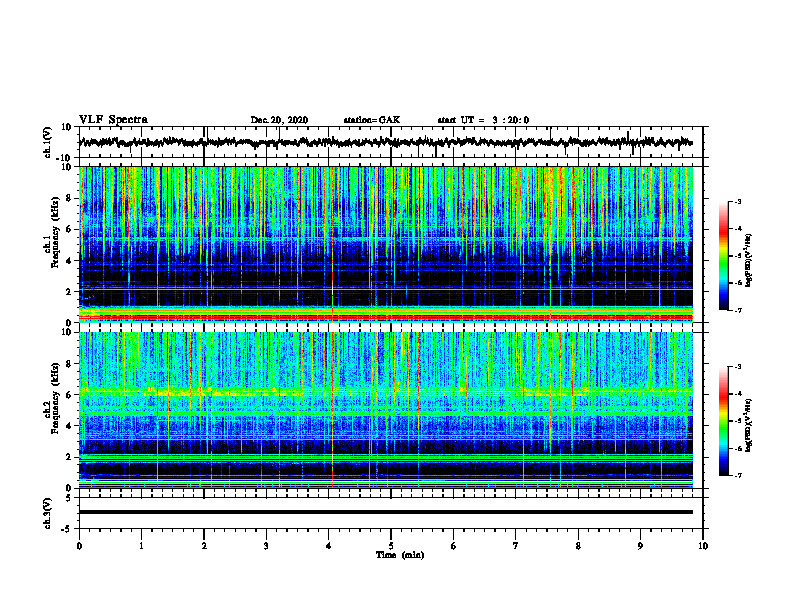Image resolution: width=792 pixels, height=612 pixels.
Task: Click the "Time (min)" axis title
Action: pyautogui.click(x=400, y=555)
